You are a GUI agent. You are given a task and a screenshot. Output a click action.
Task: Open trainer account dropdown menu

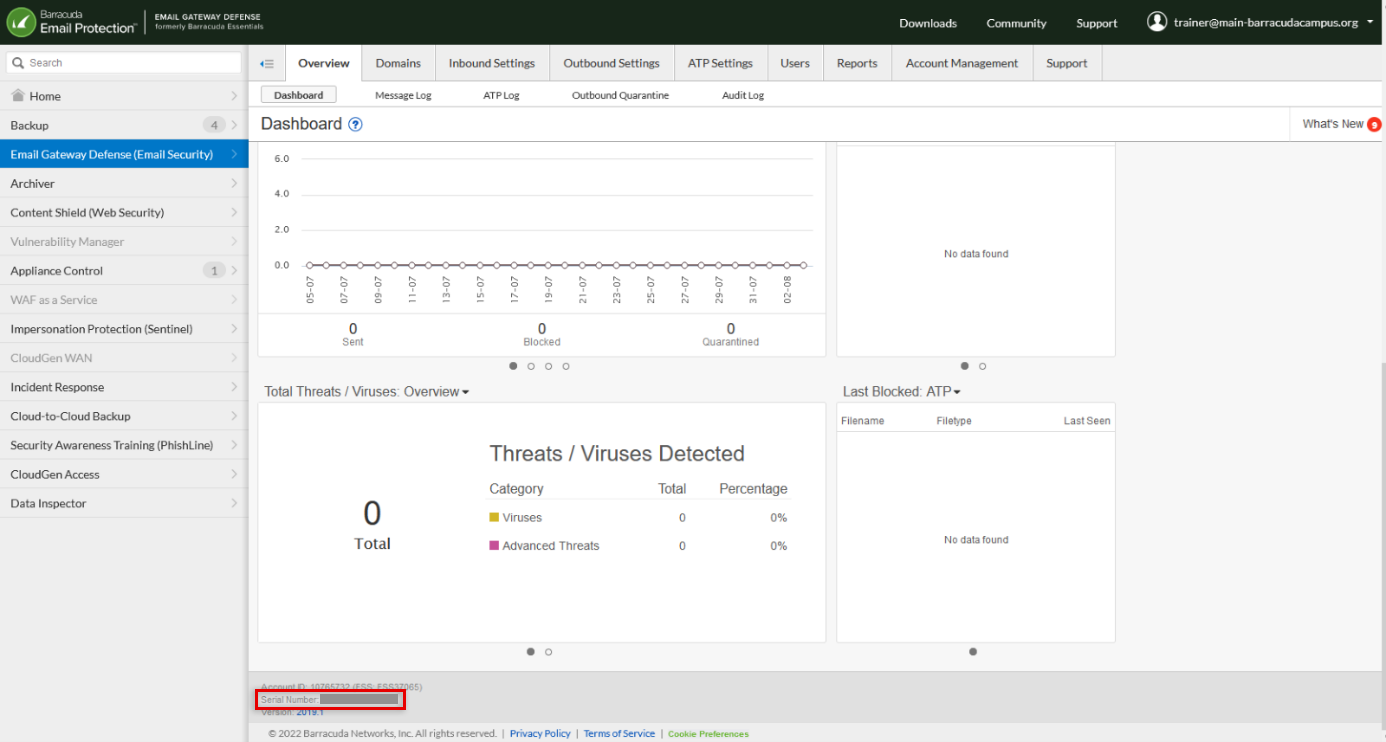pyautogui.click(x=1370, y=22)
